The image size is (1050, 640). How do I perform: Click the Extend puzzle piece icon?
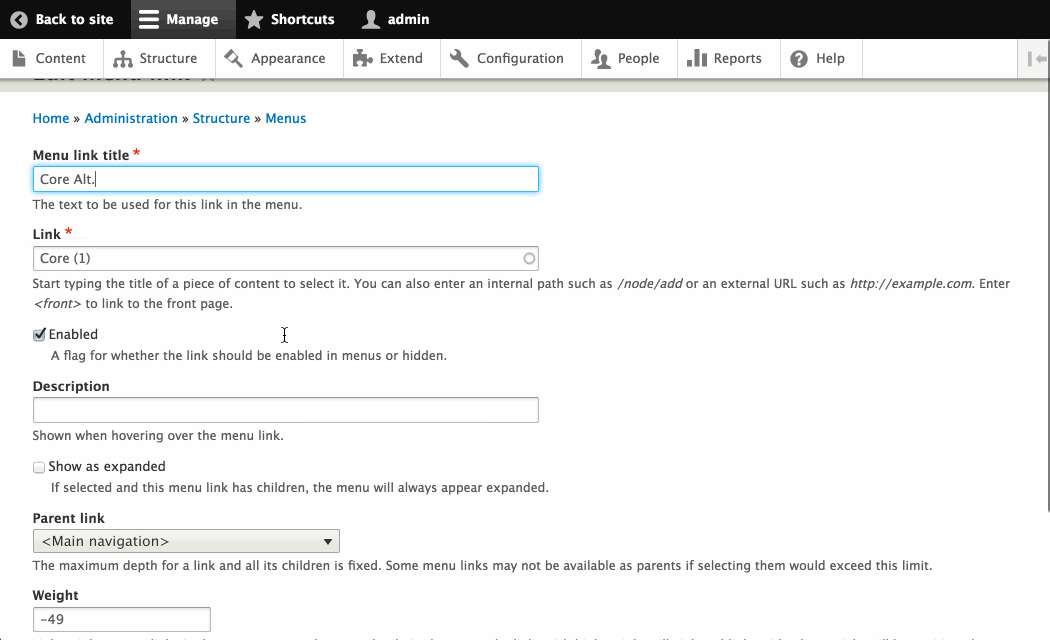(x=362, y=58)
